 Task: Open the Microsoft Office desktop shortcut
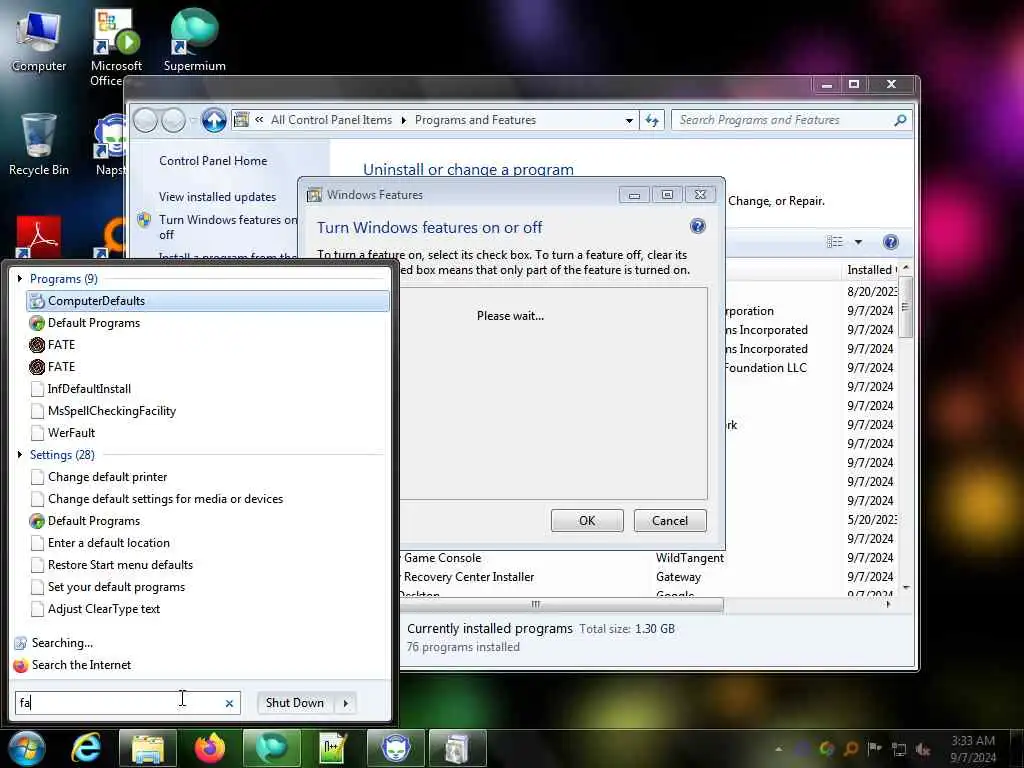(116, 46)
